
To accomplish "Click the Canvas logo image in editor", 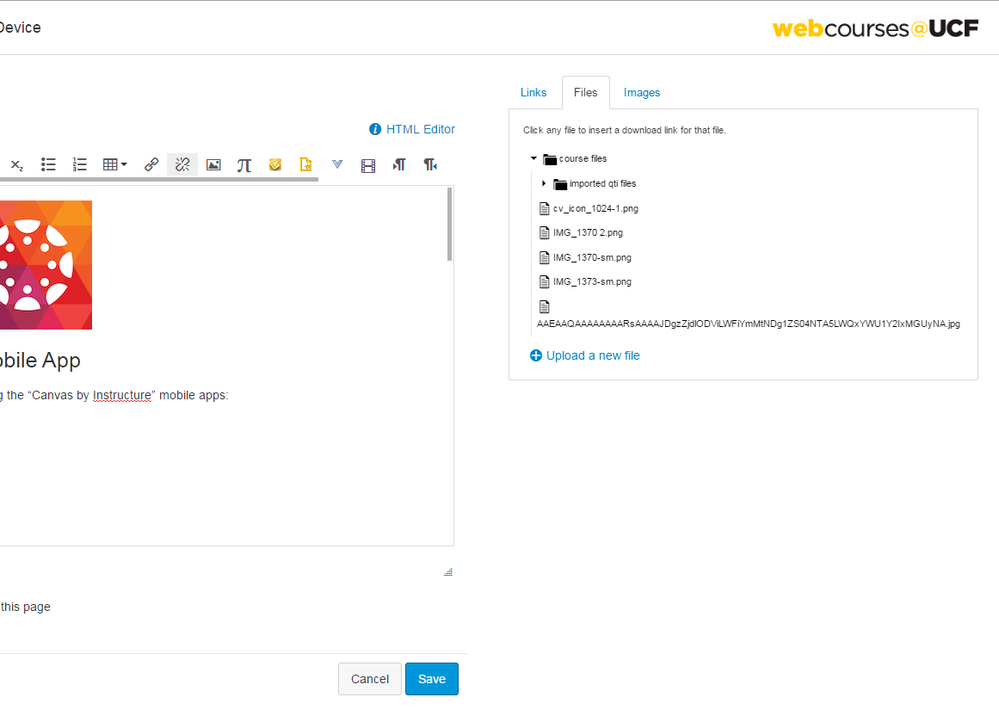I will pyautogui.click(x=46, y=265).
